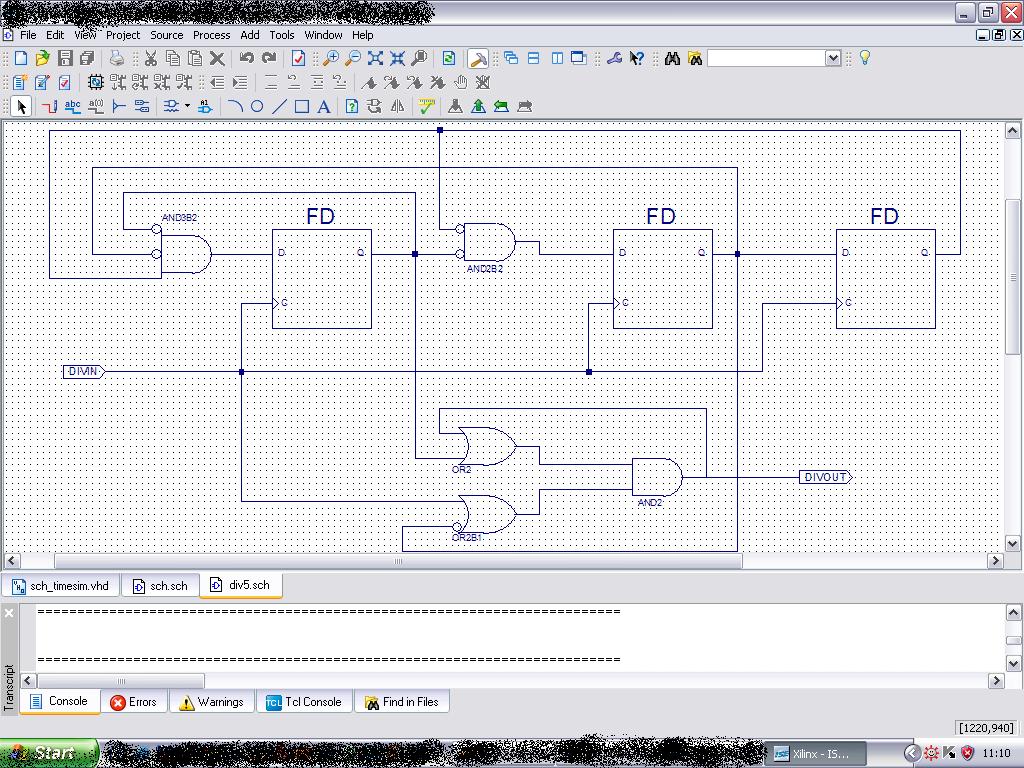Activate the Select arrow pointer tool
Screen dimensions: 1024x768
coord(21,106)
